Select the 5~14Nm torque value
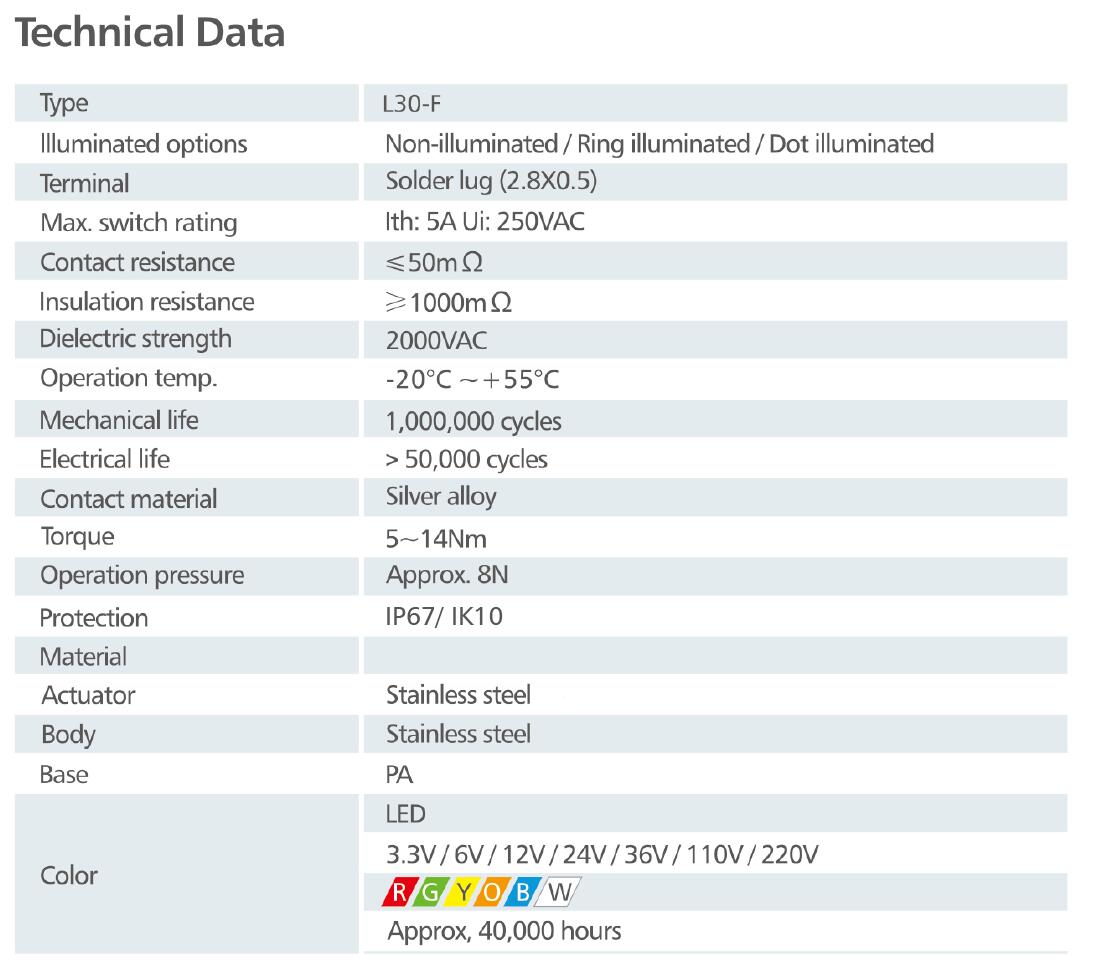The width and height of the screenshot is (1105, 973). tap(436, 538)
